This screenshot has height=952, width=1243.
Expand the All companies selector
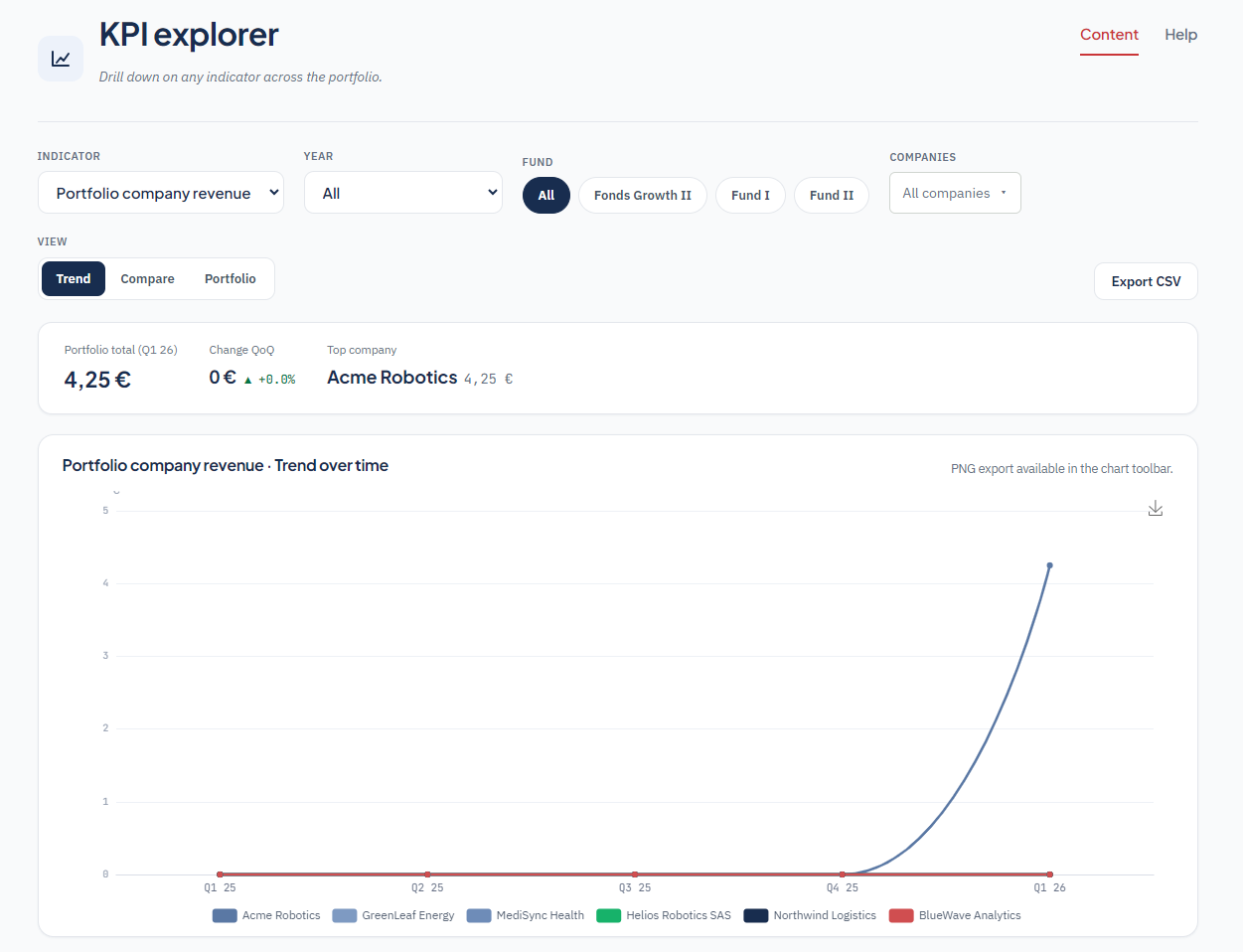(955, 193)
